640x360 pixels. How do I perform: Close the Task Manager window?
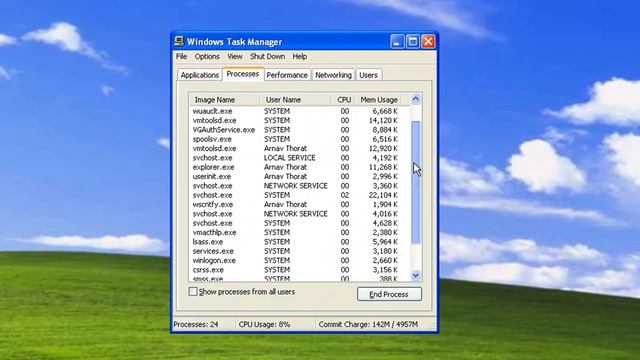428,41
